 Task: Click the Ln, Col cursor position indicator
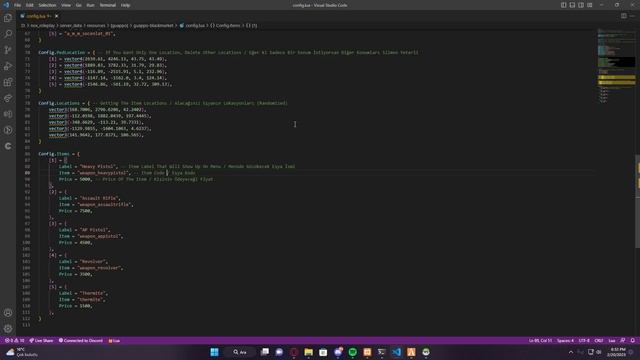tap(540, 340)
